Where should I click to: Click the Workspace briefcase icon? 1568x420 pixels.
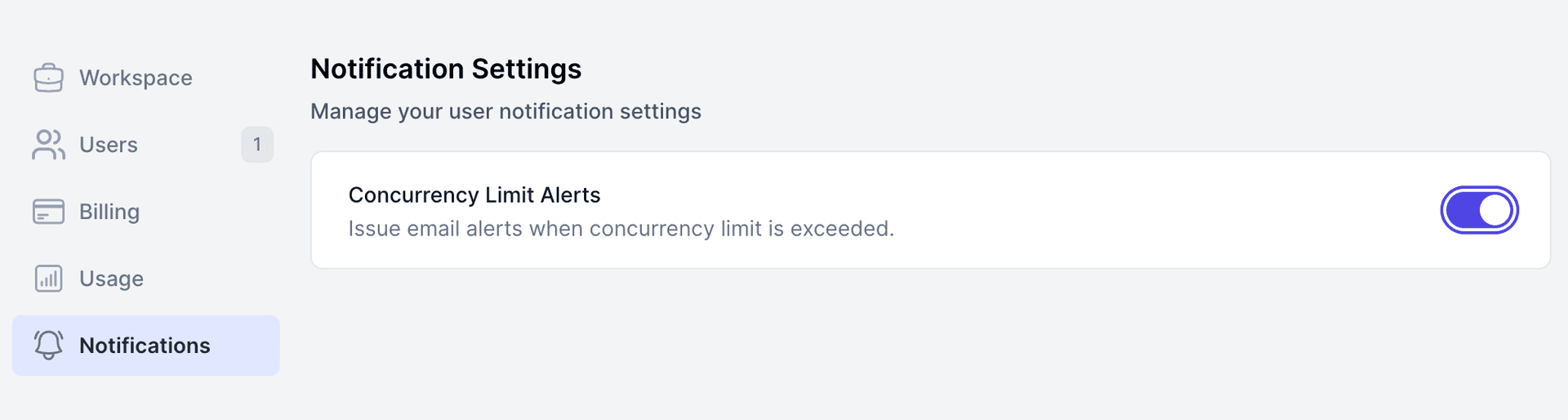(x=48, y=78)
